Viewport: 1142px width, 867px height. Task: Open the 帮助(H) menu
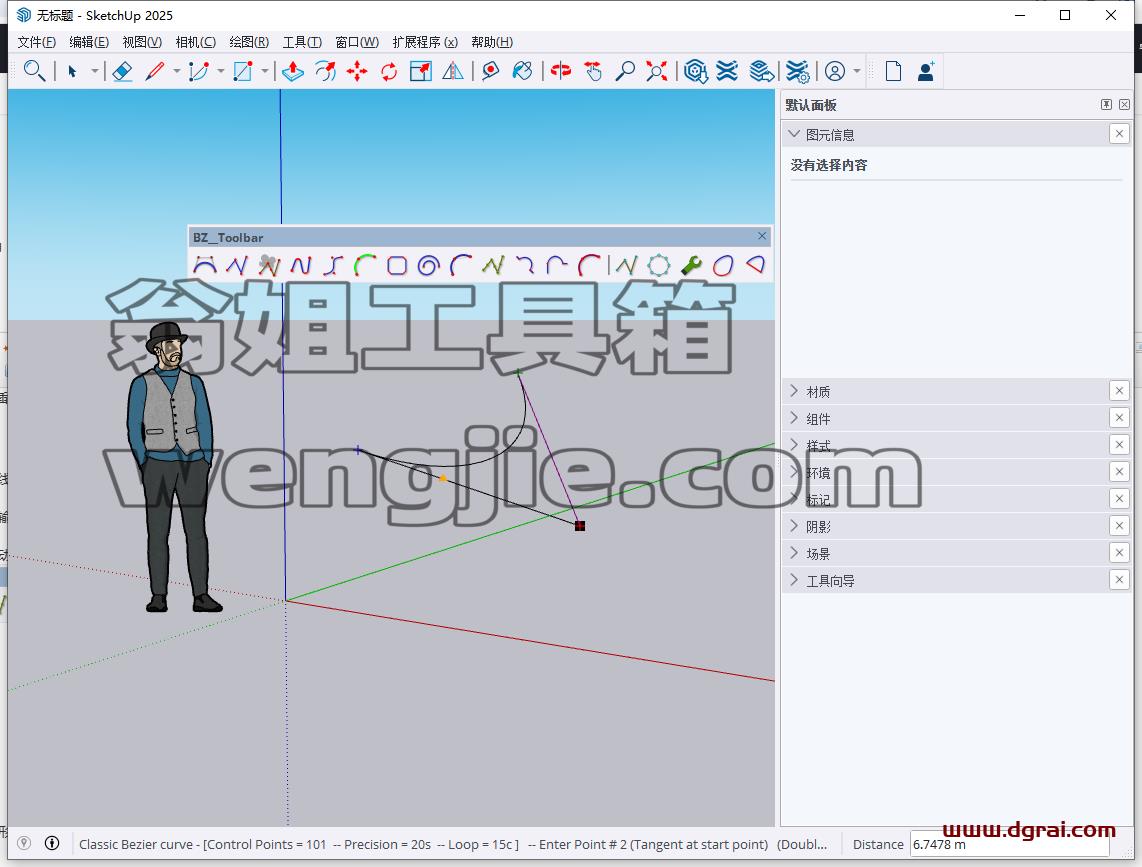pyautogui.click(x=492, y=42)
